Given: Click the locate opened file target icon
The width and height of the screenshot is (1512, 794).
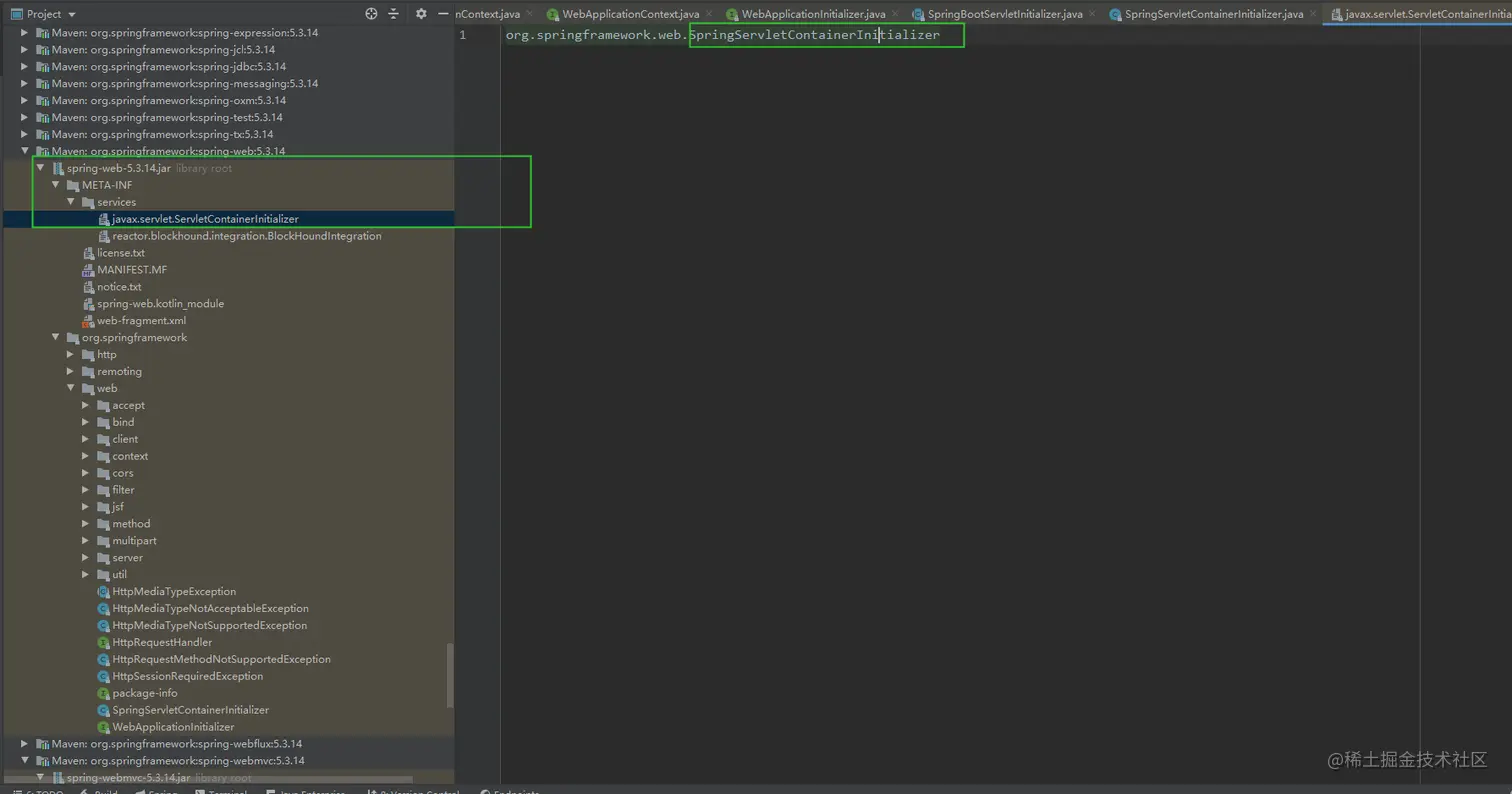Looking at the screenshot, I should point(372,14).
